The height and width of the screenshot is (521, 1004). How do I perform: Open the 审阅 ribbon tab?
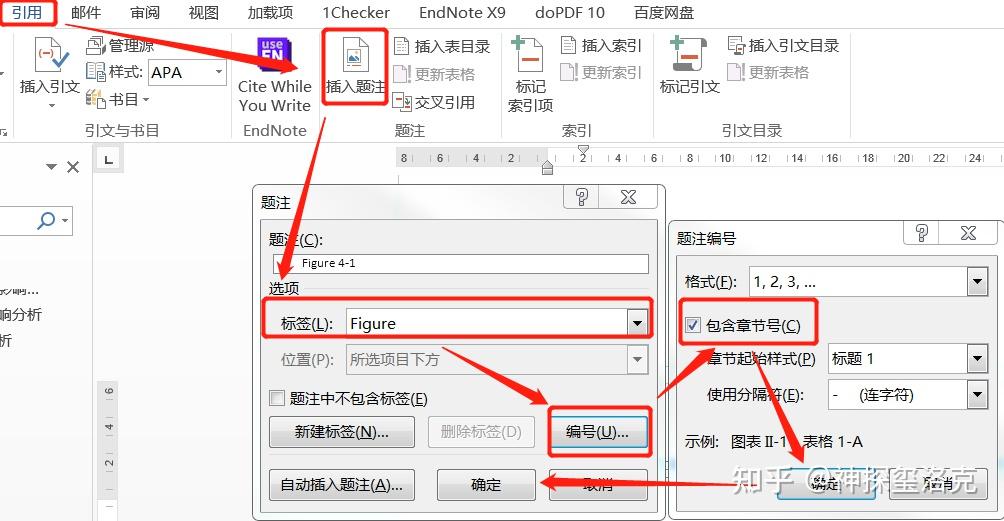pos(145,12)
